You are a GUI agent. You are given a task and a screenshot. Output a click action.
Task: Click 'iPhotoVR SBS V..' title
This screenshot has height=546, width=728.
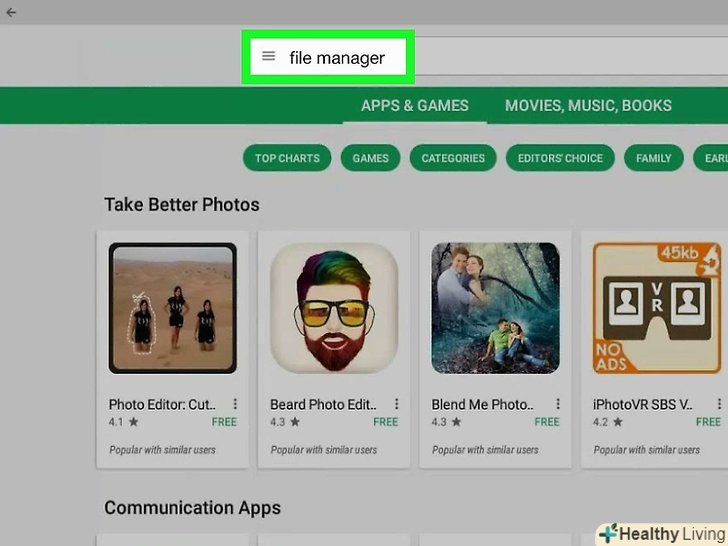point(643,404)
